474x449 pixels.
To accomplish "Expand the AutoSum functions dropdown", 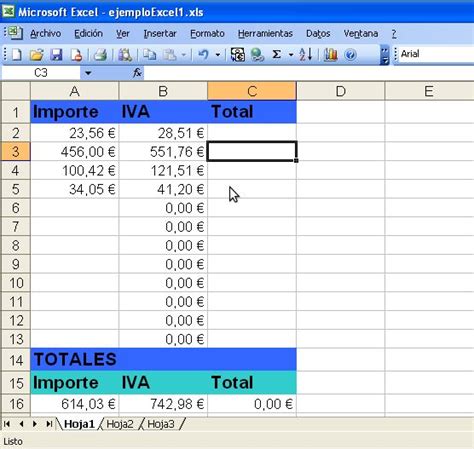I will point(291,54).
